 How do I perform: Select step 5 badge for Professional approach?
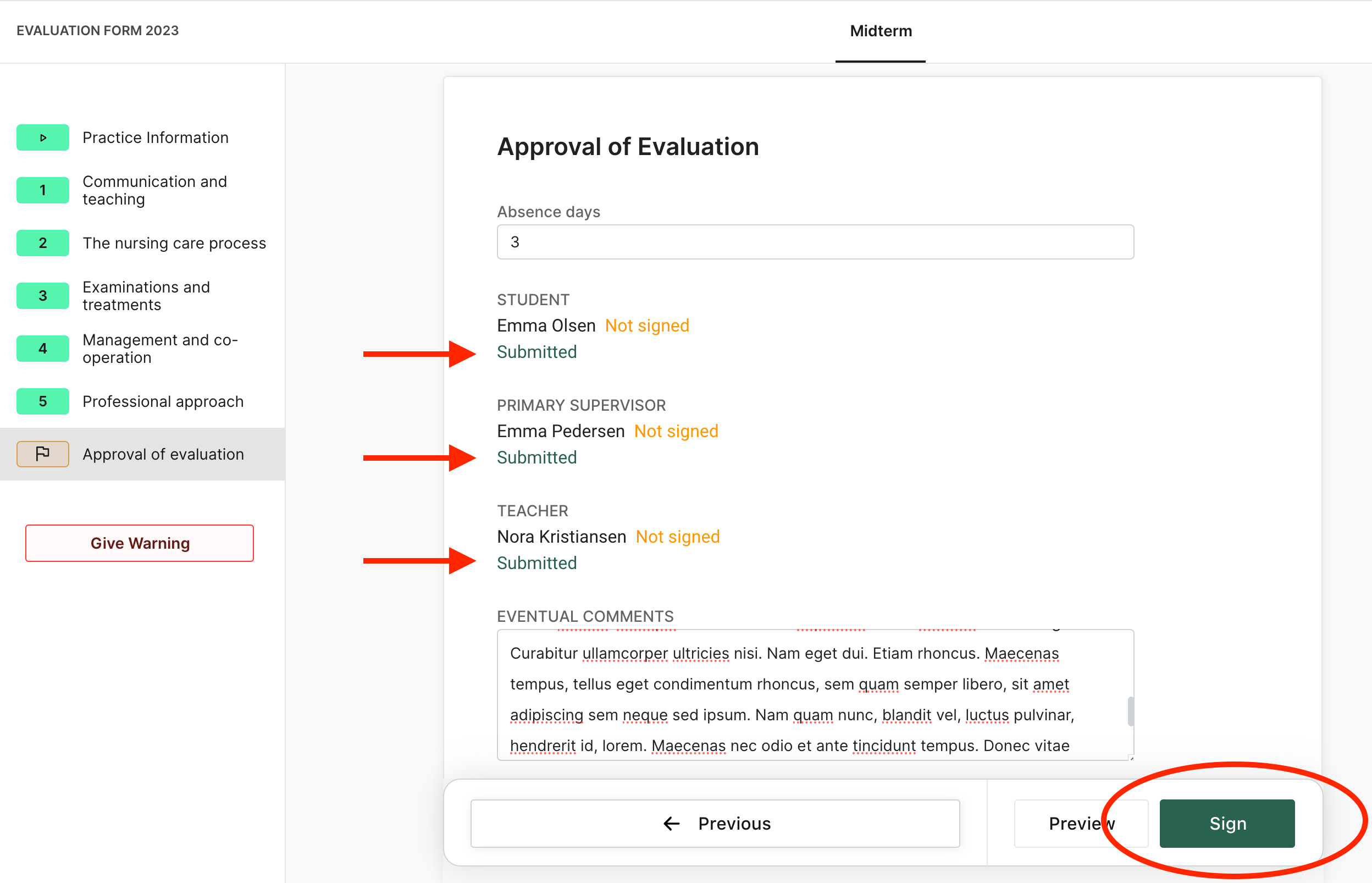43,401
